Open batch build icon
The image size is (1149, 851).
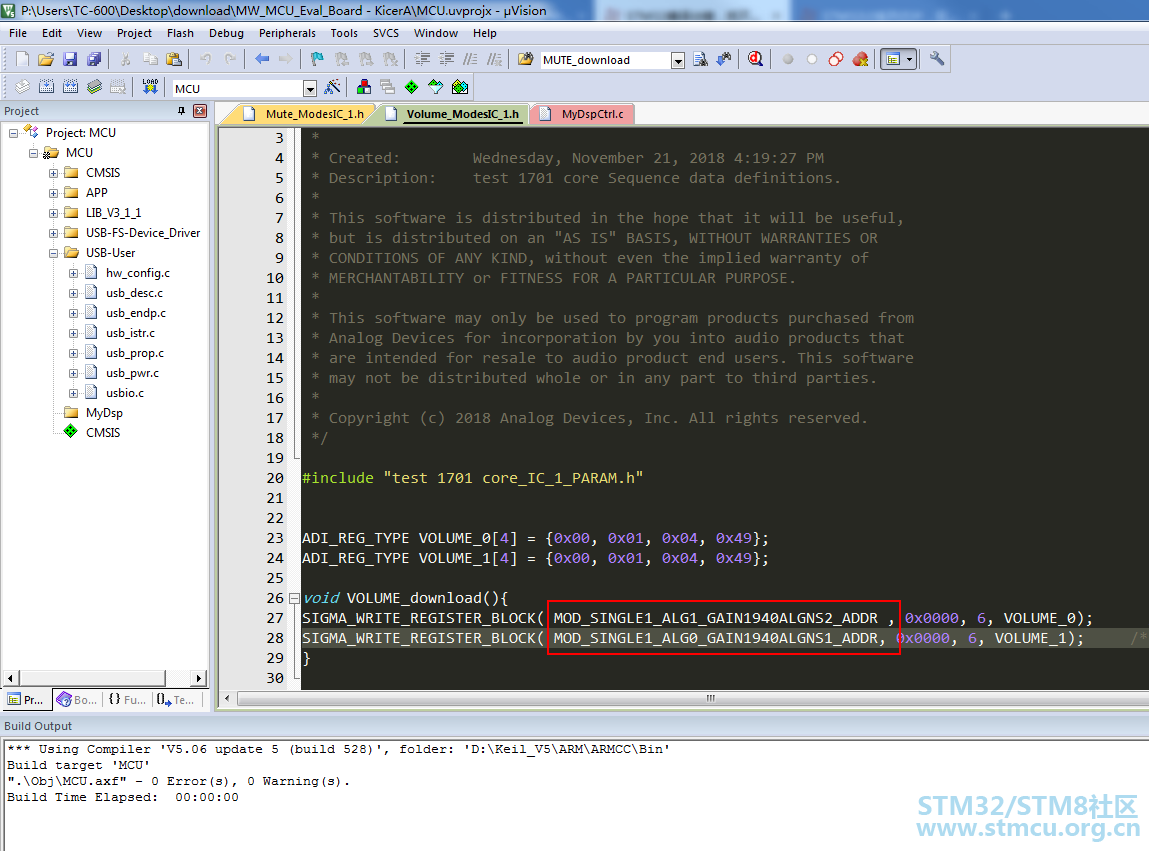tap(95, 87)
